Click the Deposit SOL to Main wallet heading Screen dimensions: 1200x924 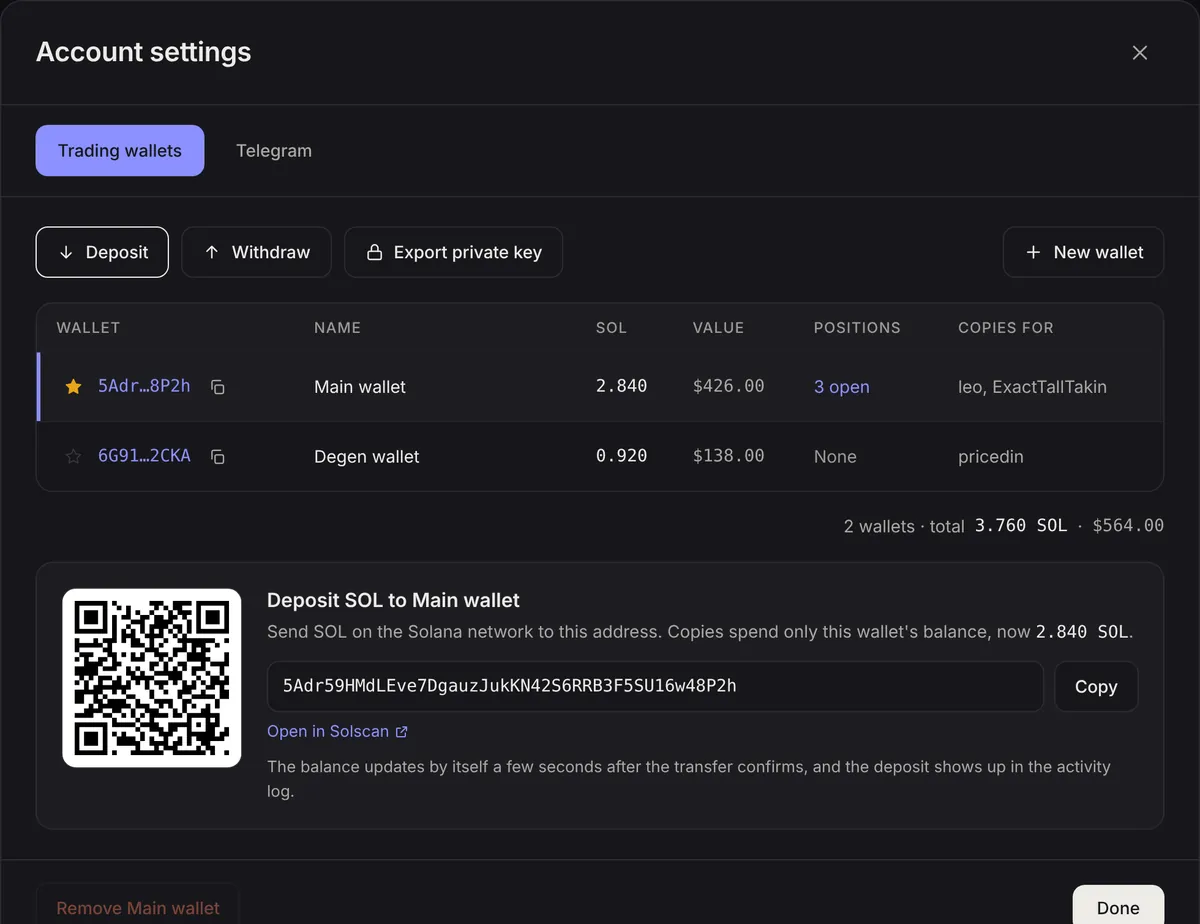[393, 600]
